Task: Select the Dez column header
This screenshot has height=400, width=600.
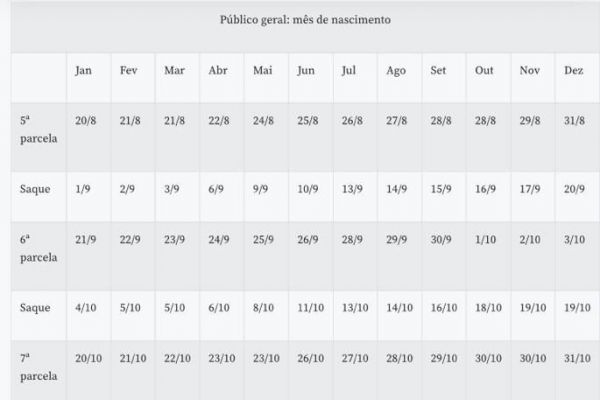Action: click(573, 70)
